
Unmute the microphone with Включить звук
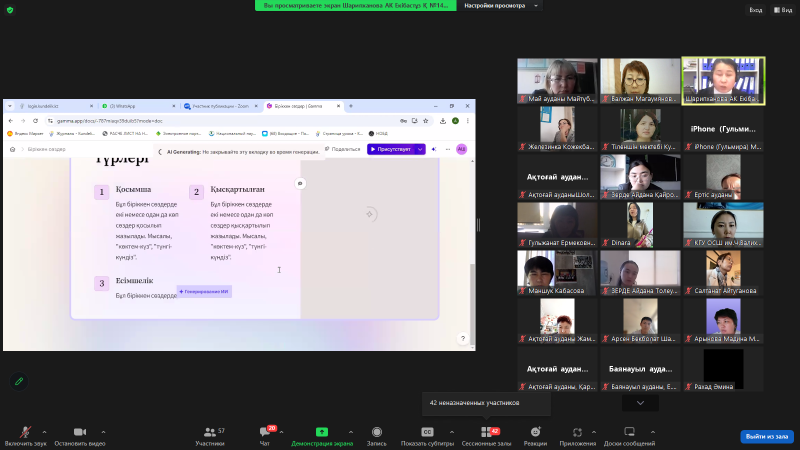point(24,432)
